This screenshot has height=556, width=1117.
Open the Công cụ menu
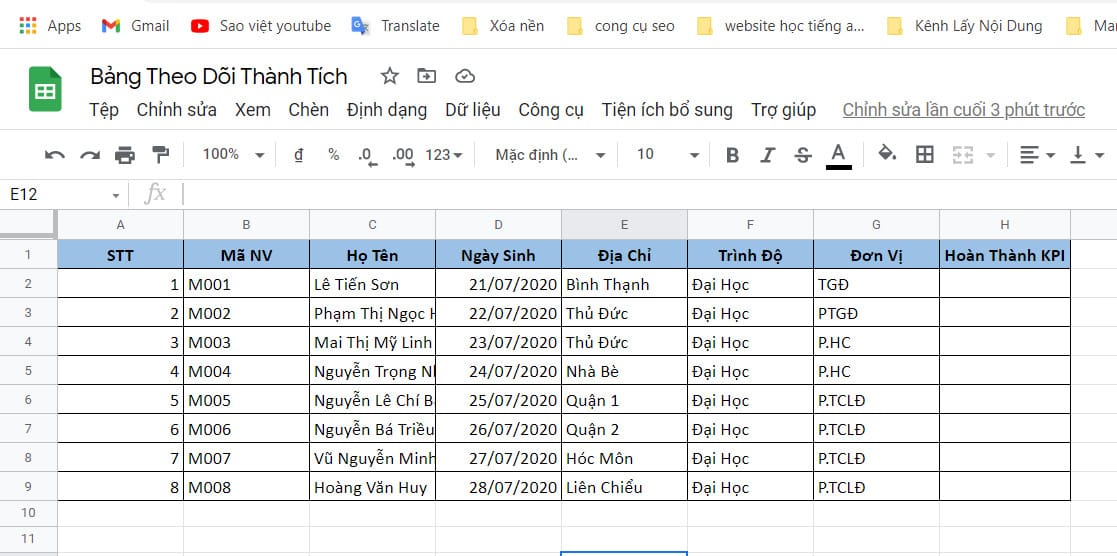(551, 110)
